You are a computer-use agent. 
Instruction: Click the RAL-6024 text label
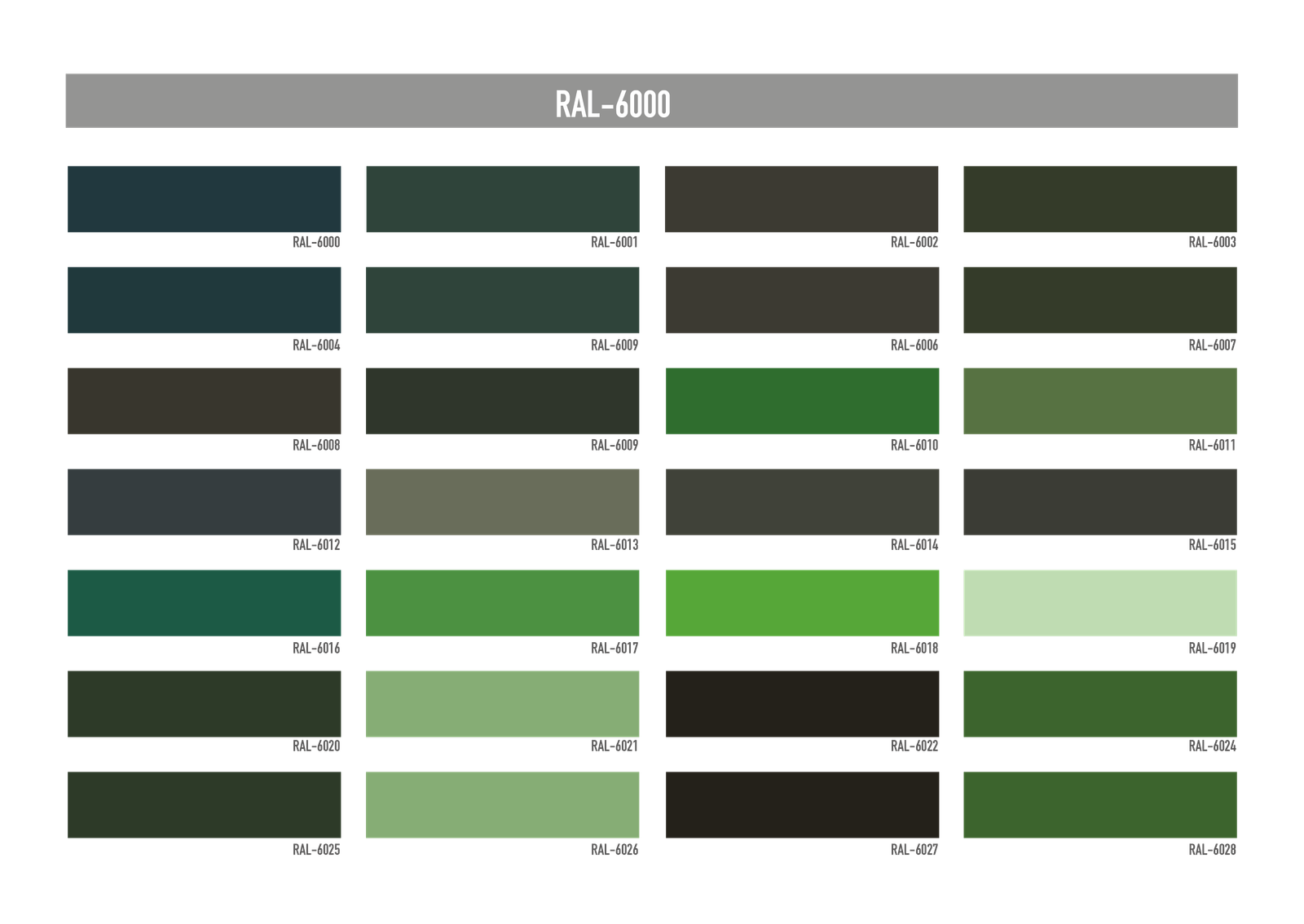click(1213, 746)
